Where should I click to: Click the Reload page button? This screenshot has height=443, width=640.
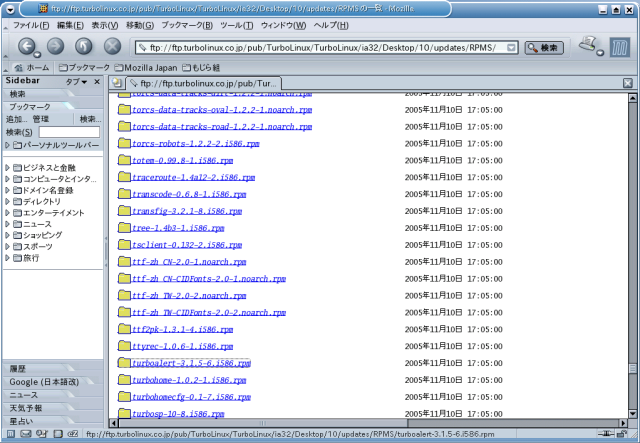(84, 46)
